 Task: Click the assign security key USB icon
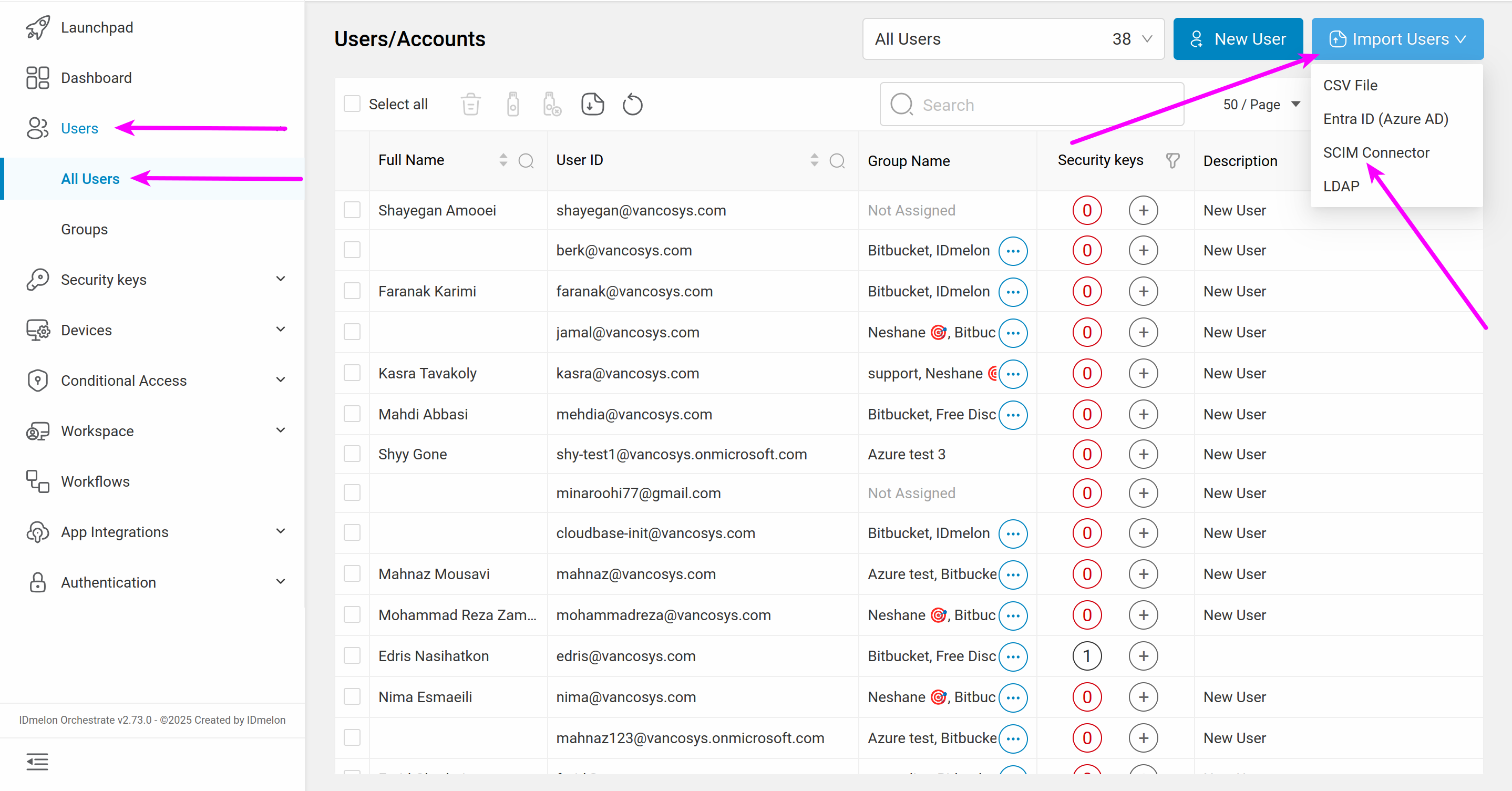tap(513, 105)
